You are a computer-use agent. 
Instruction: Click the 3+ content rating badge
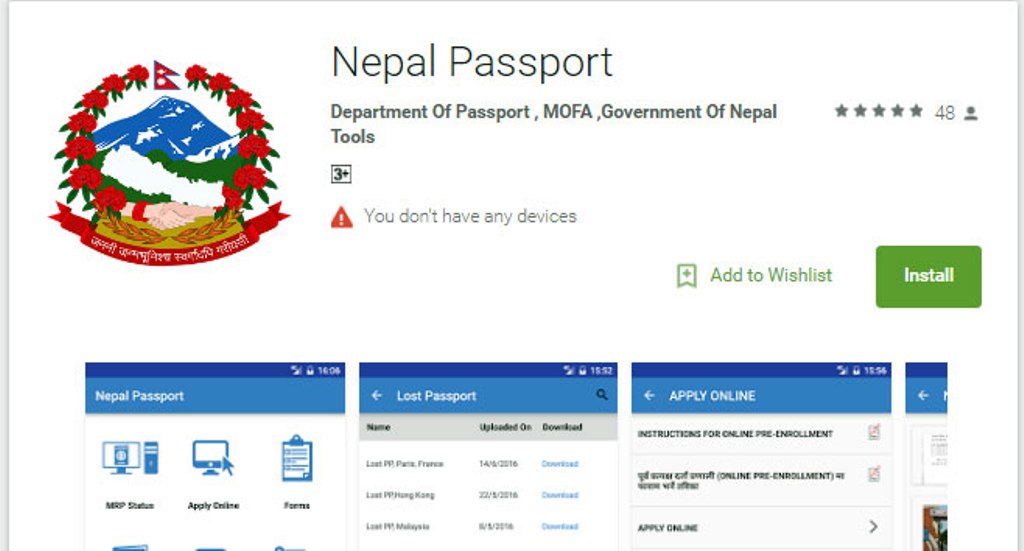pos(341,174)
